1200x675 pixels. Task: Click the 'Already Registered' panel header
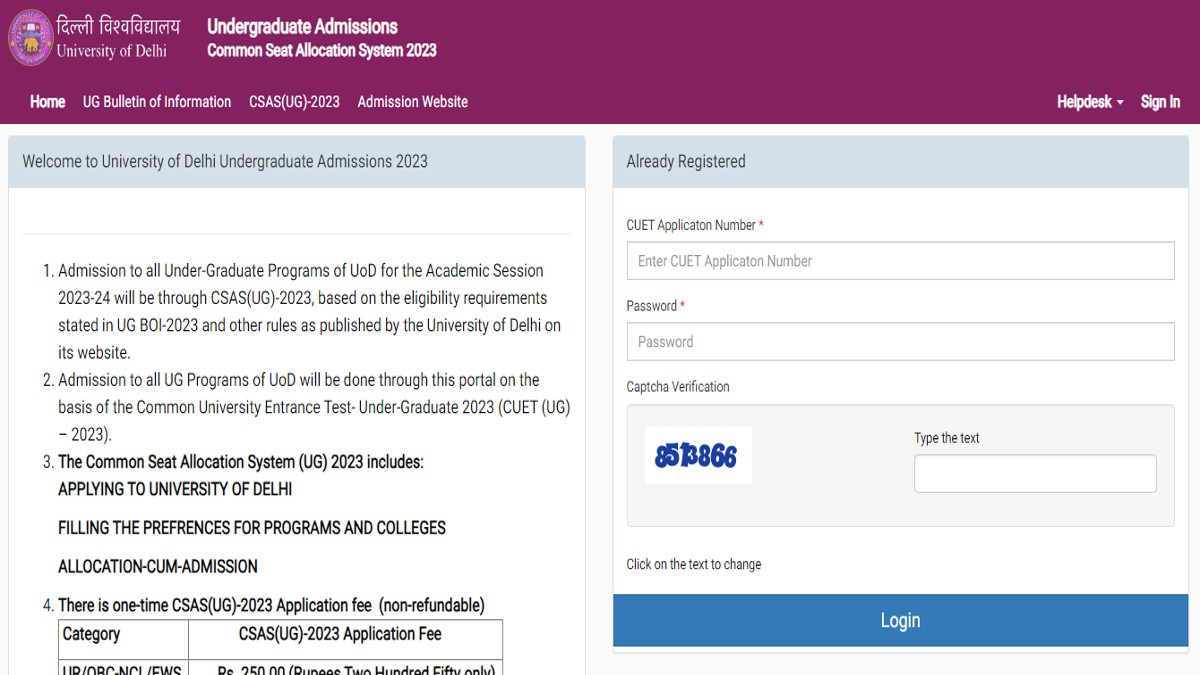point(900,162)
